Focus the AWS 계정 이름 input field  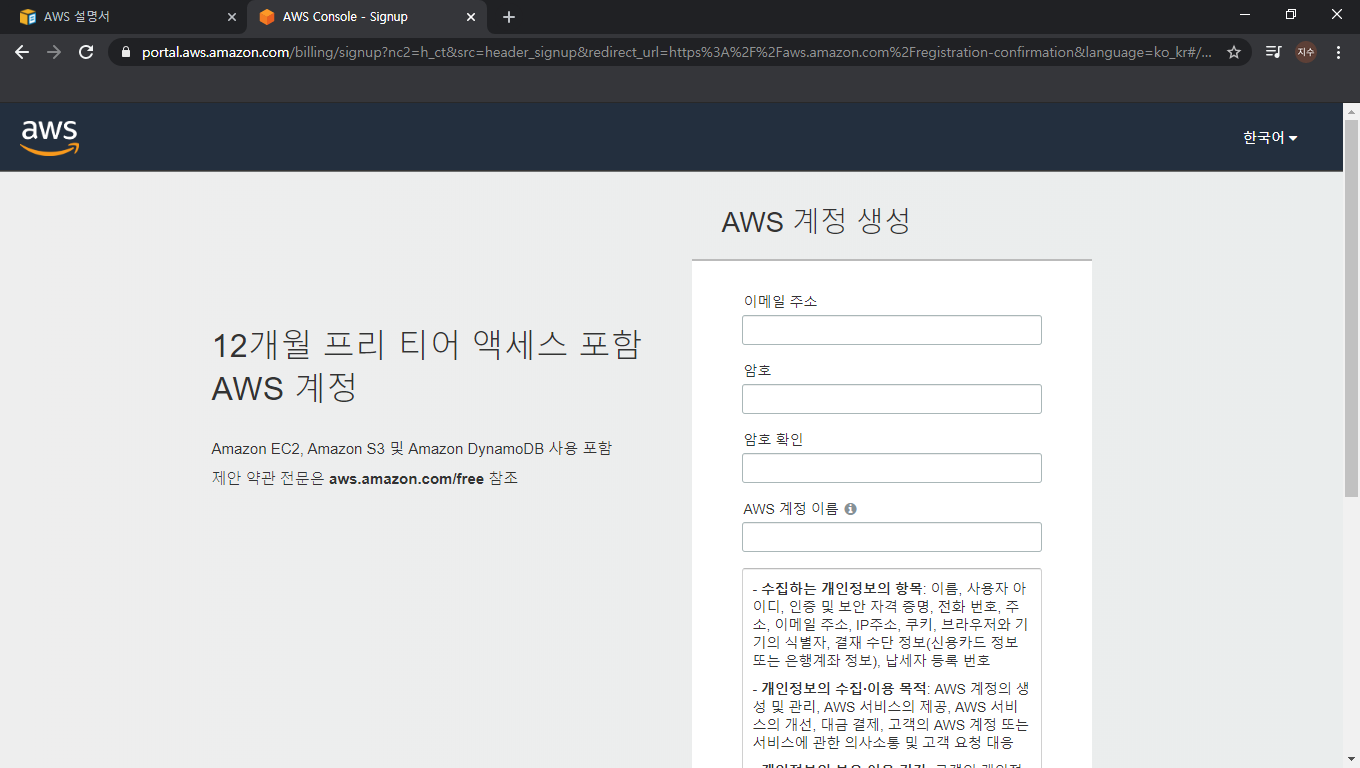point(891,537)
